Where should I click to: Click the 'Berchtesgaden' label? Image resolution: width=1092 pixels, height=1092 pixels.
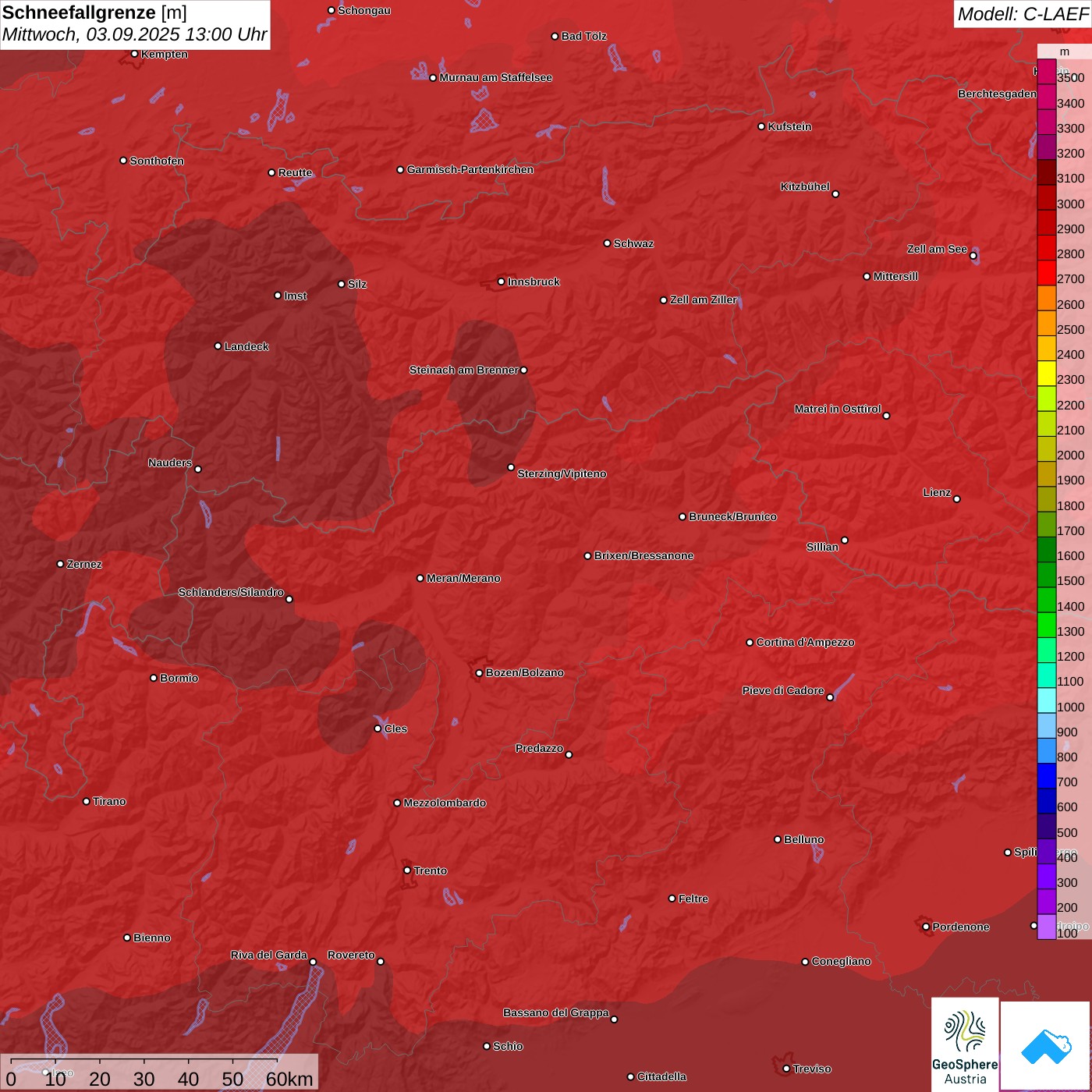[x=998, y=94]
